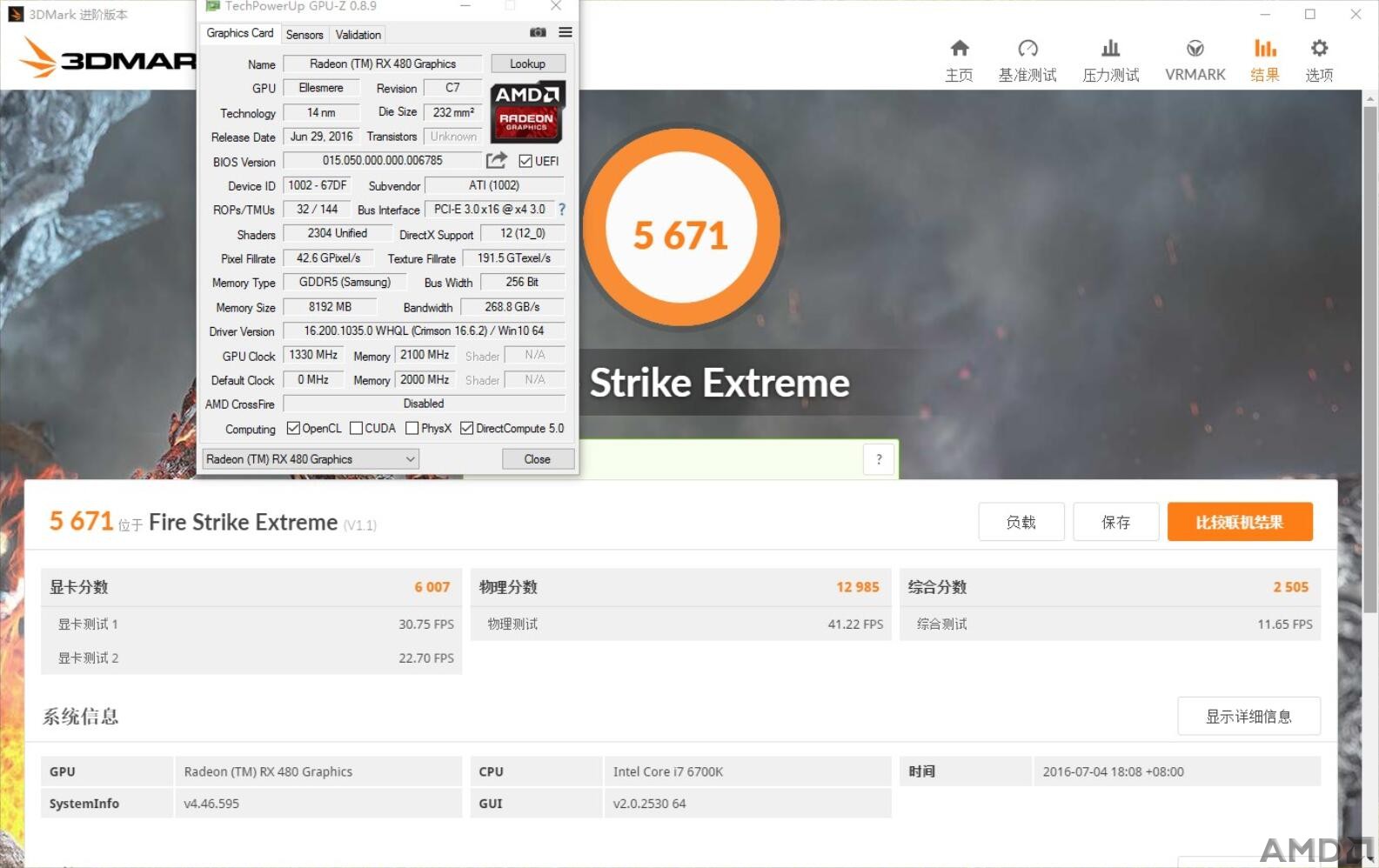The image size is (1379, 868).
Task: Click the orange 比较联机结果 button
Action: pos(1240,522)
